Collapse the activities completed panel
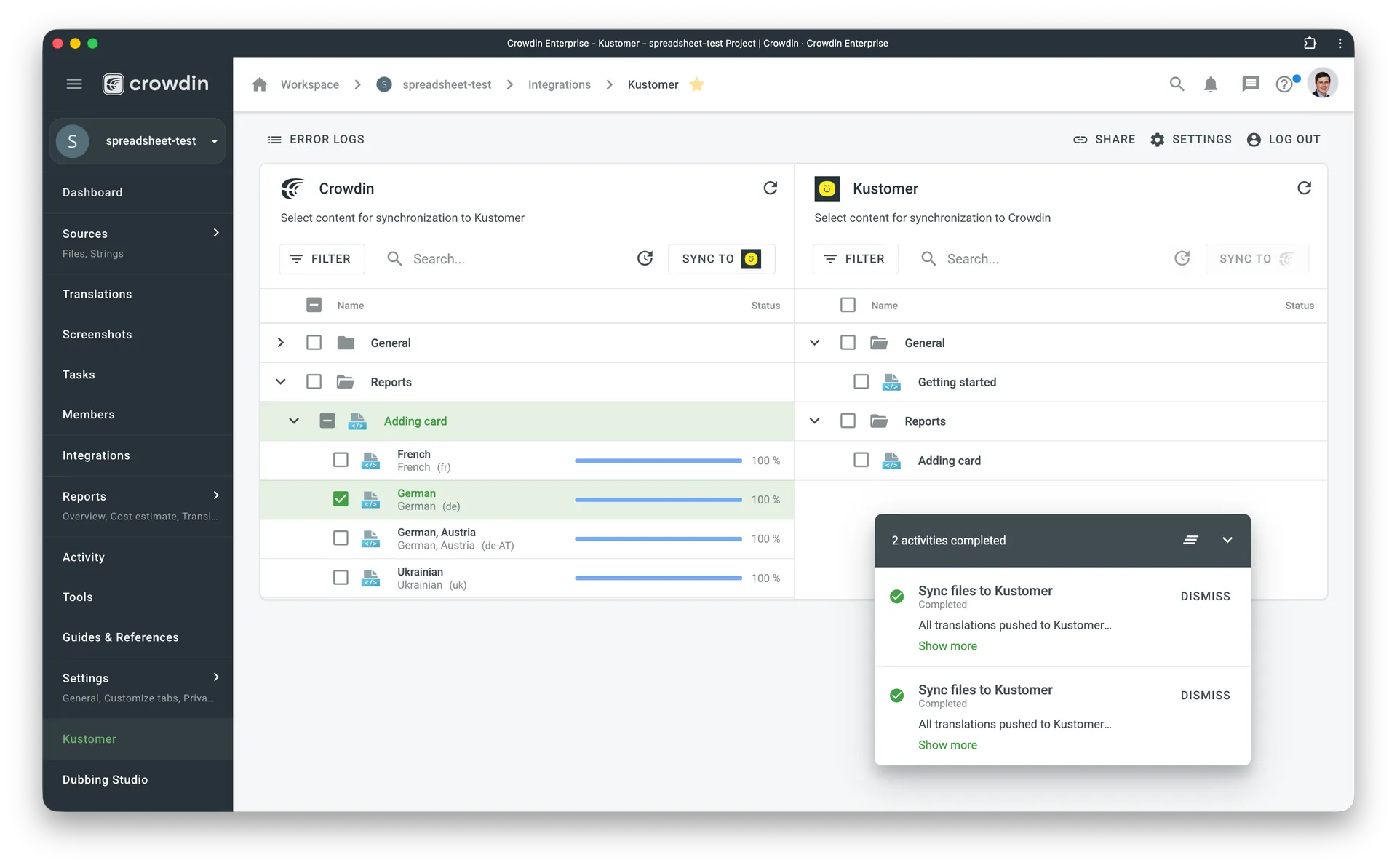Screen dimensions: 1397x868 [x=1227, y=540]
